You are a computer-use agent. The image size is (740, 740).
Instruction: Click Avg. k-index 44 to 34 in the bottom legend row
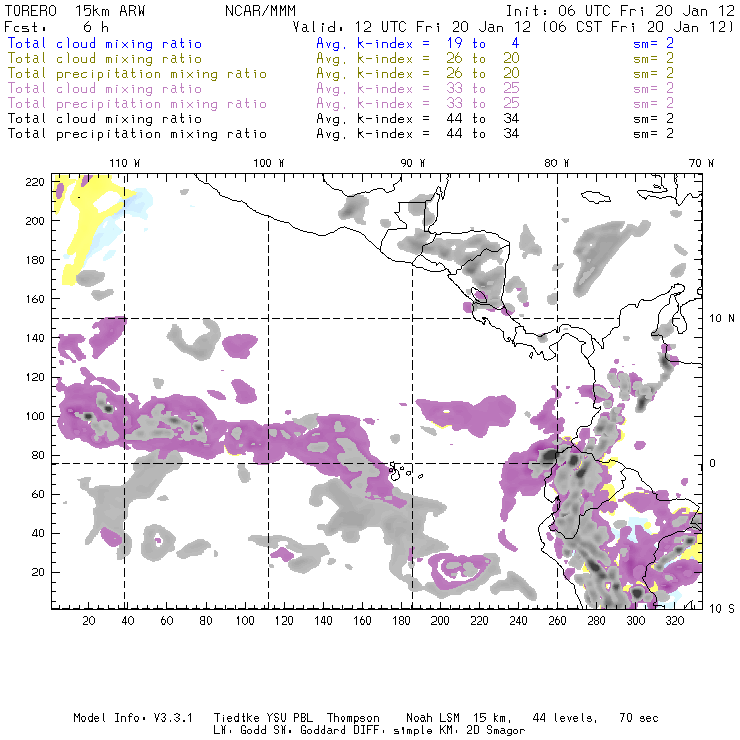418,134
